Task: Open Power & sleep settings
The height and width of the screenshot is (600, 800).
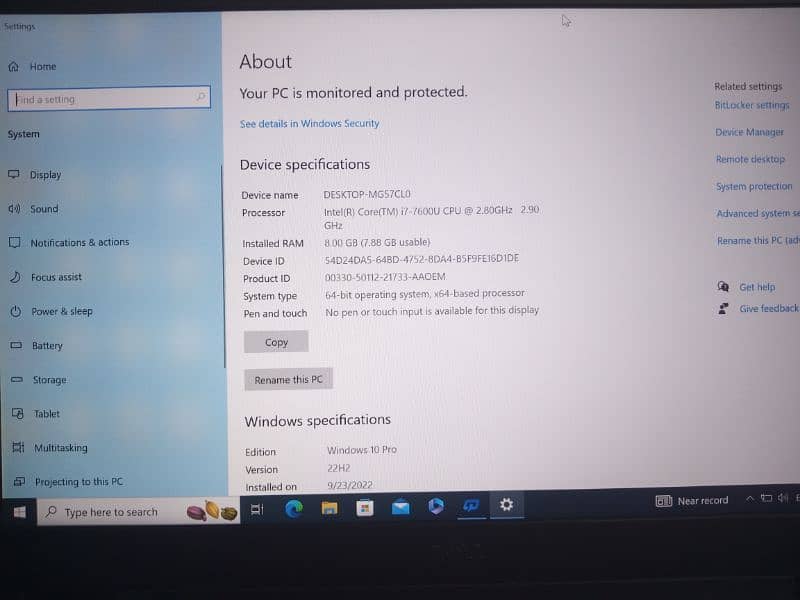Action: point(61,312)
